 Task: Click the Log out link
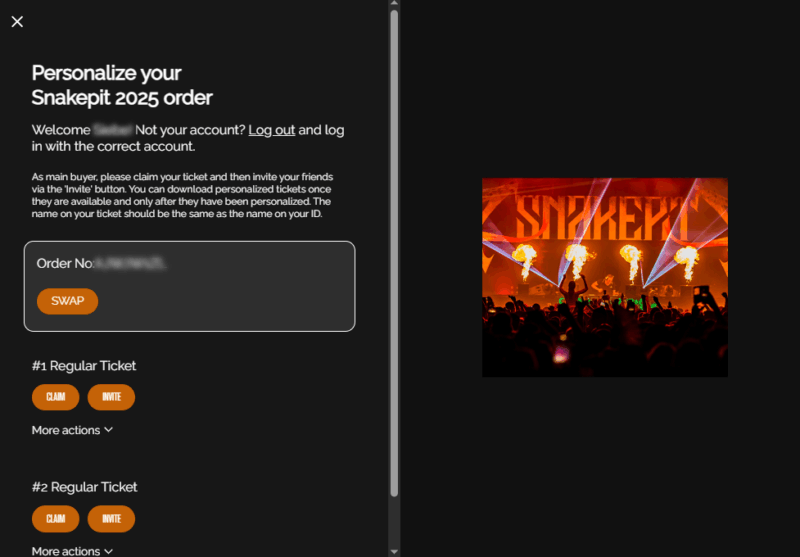(x=271, y=130)
